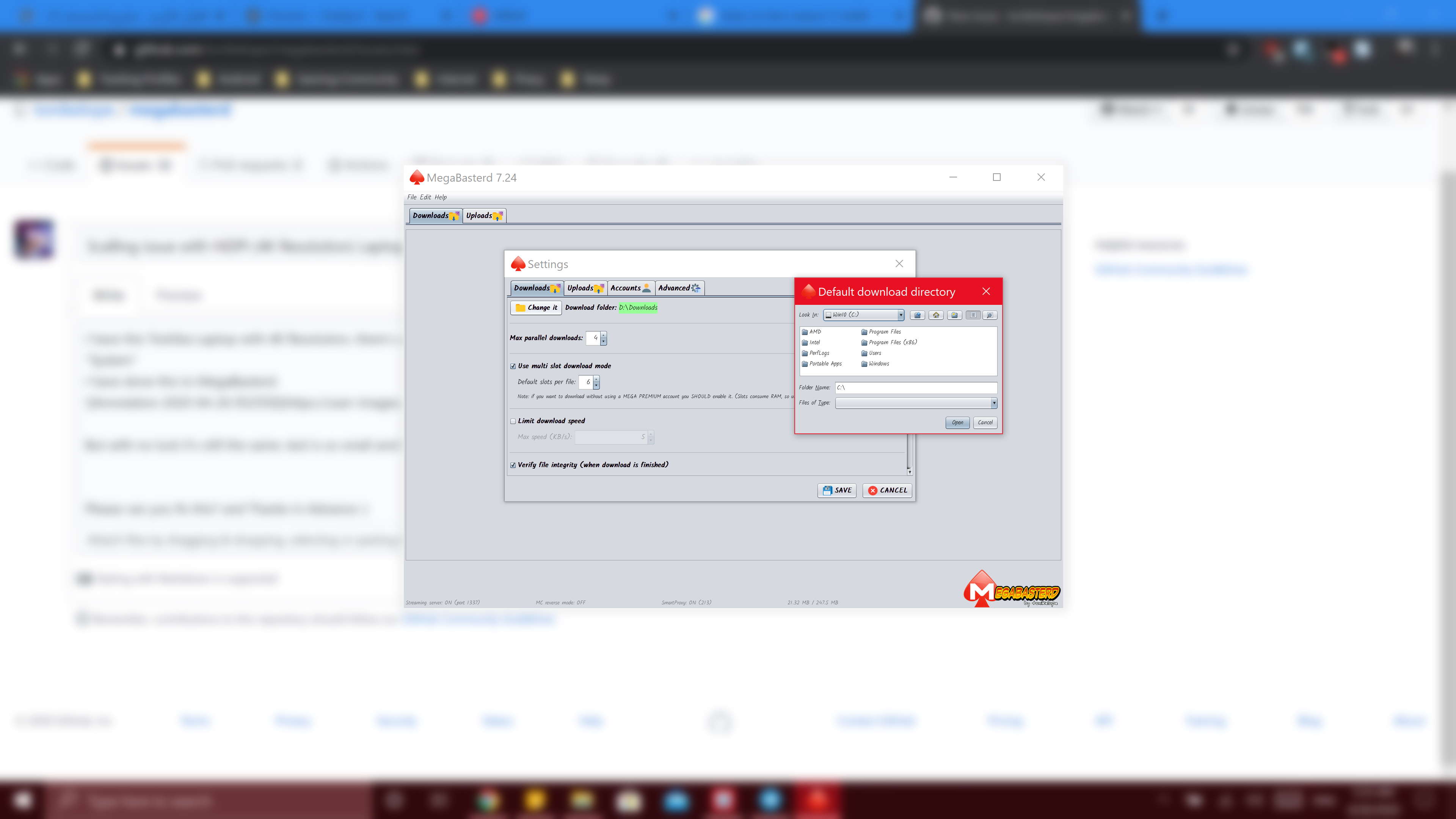
Task: Open the Look In drive dropdown
Action: 901,315
